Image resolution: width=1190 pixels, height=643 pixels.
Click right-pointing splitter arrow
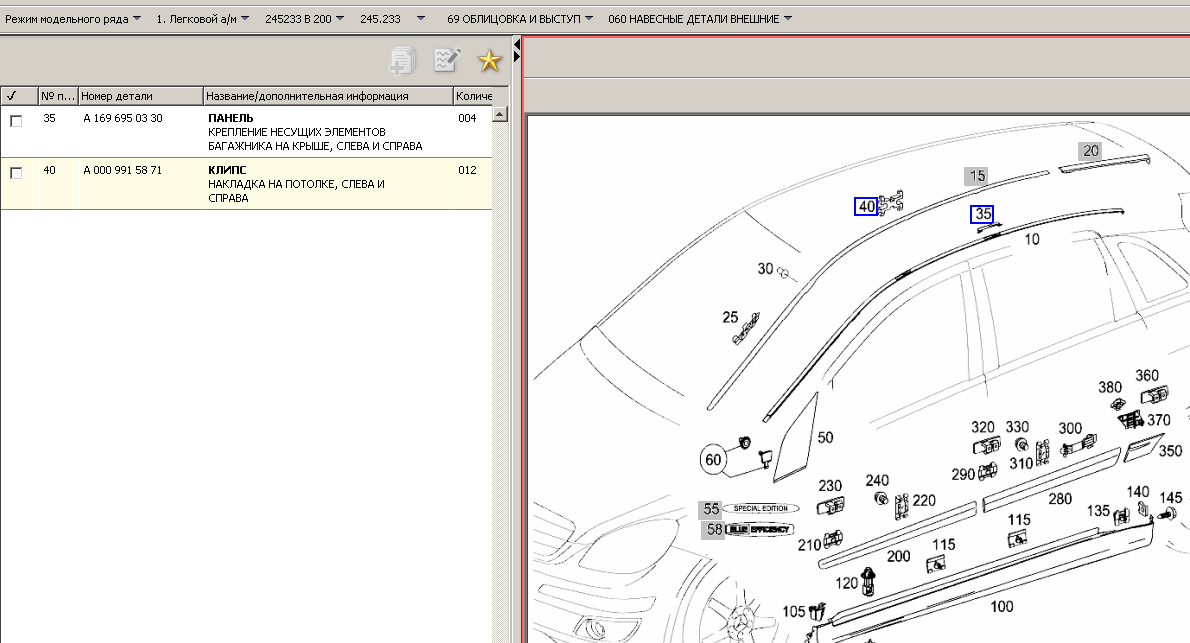click(x=516, y=58)
